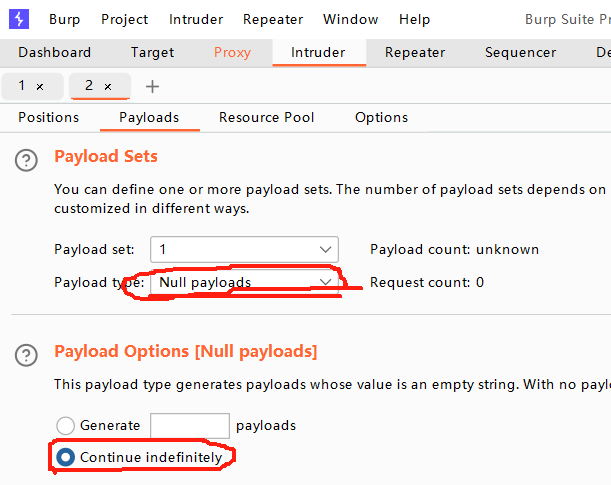The height and width of the screenshot is (485, 611).
Task: Go to the Repeater tool tab
Action: (x=415, y=53)
